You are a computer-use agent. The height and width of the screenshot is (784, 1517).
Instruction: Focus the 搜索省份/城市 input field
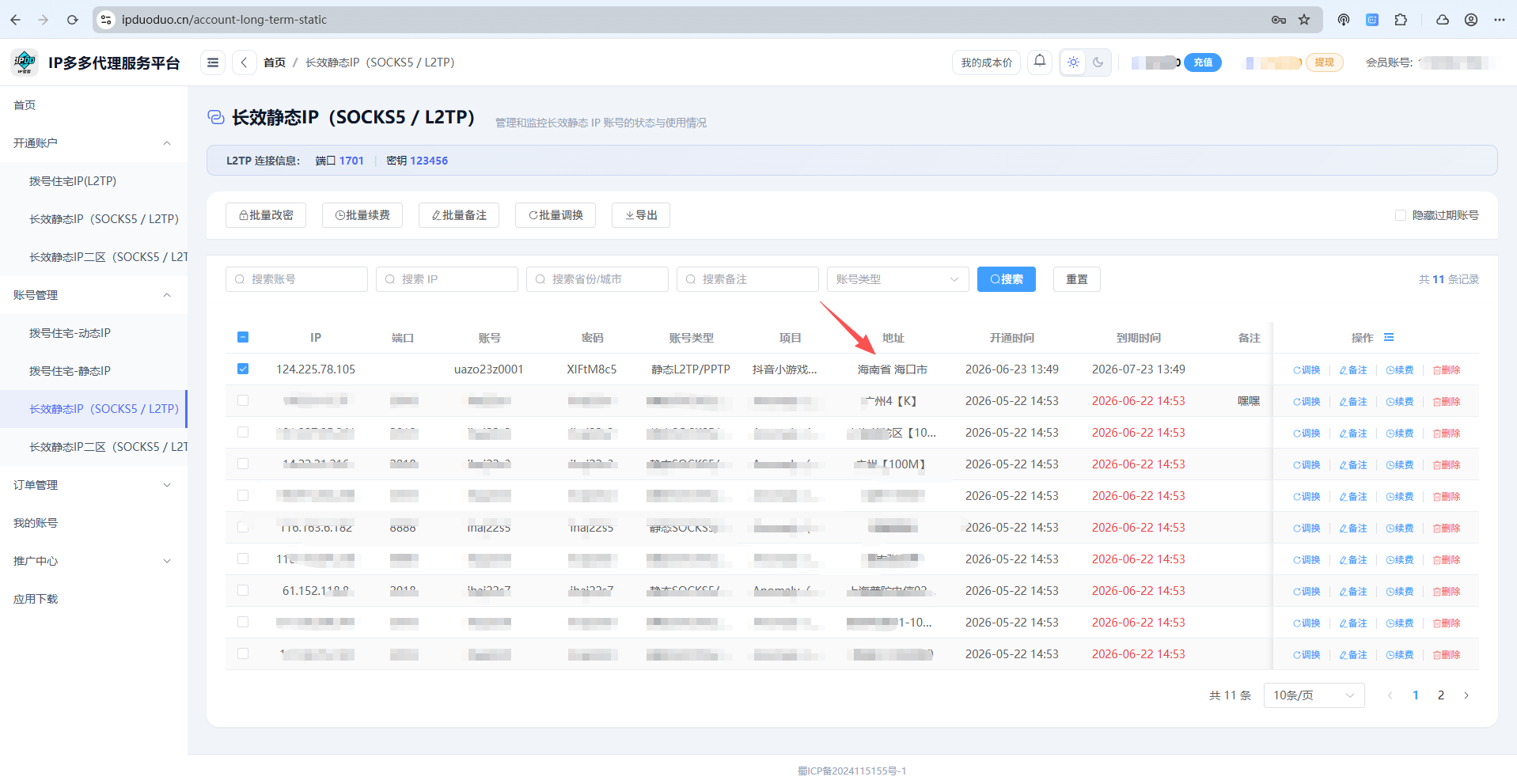597,279
